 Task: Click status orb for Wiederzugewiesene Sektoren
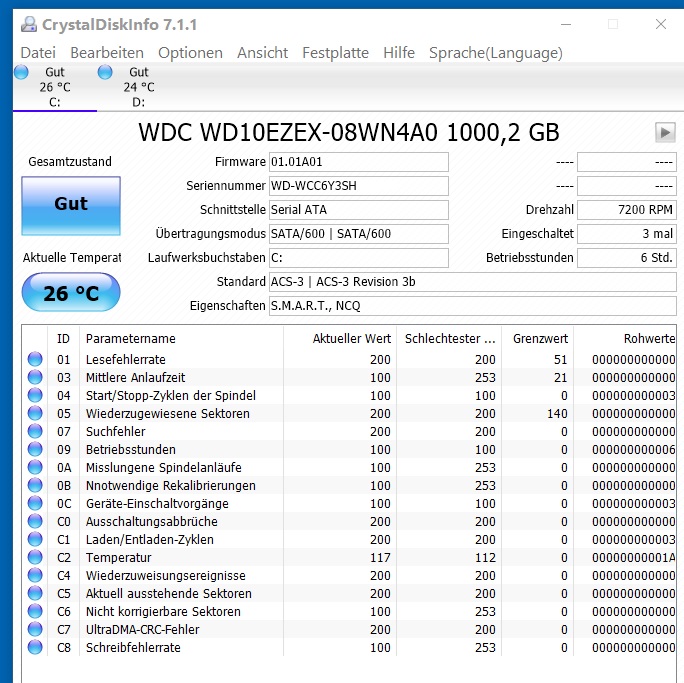click(x=35, y=413)
